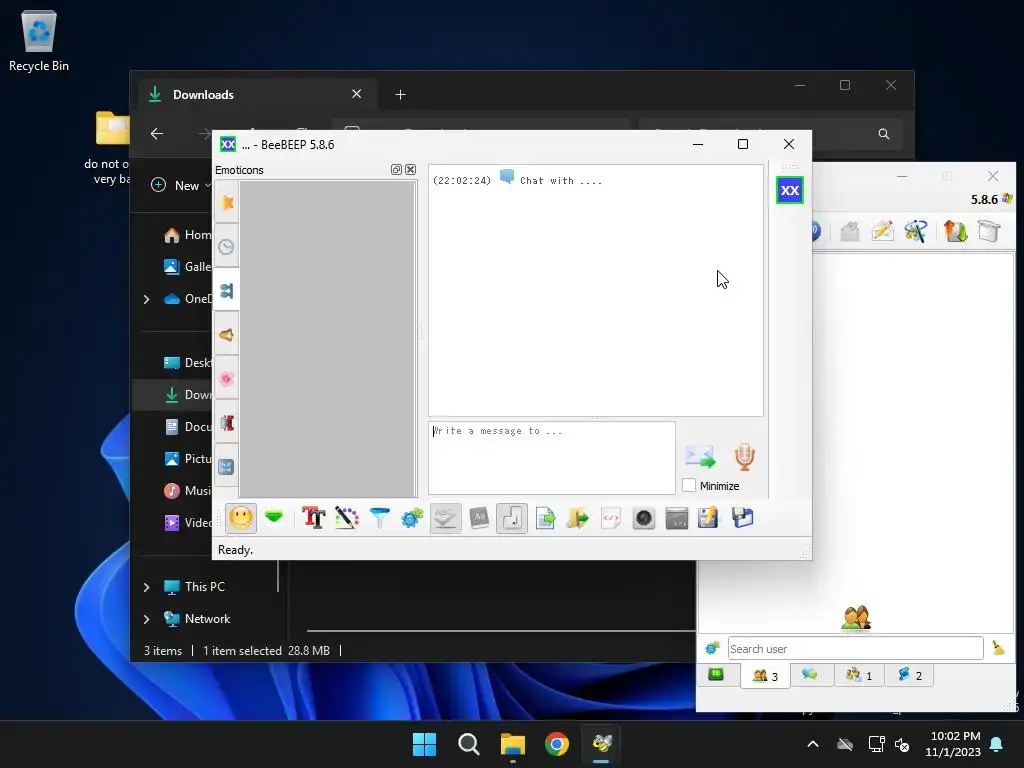Expand Network in Explorer sidebar
The width and height of the screenshot is (1024, 768).
147,619
